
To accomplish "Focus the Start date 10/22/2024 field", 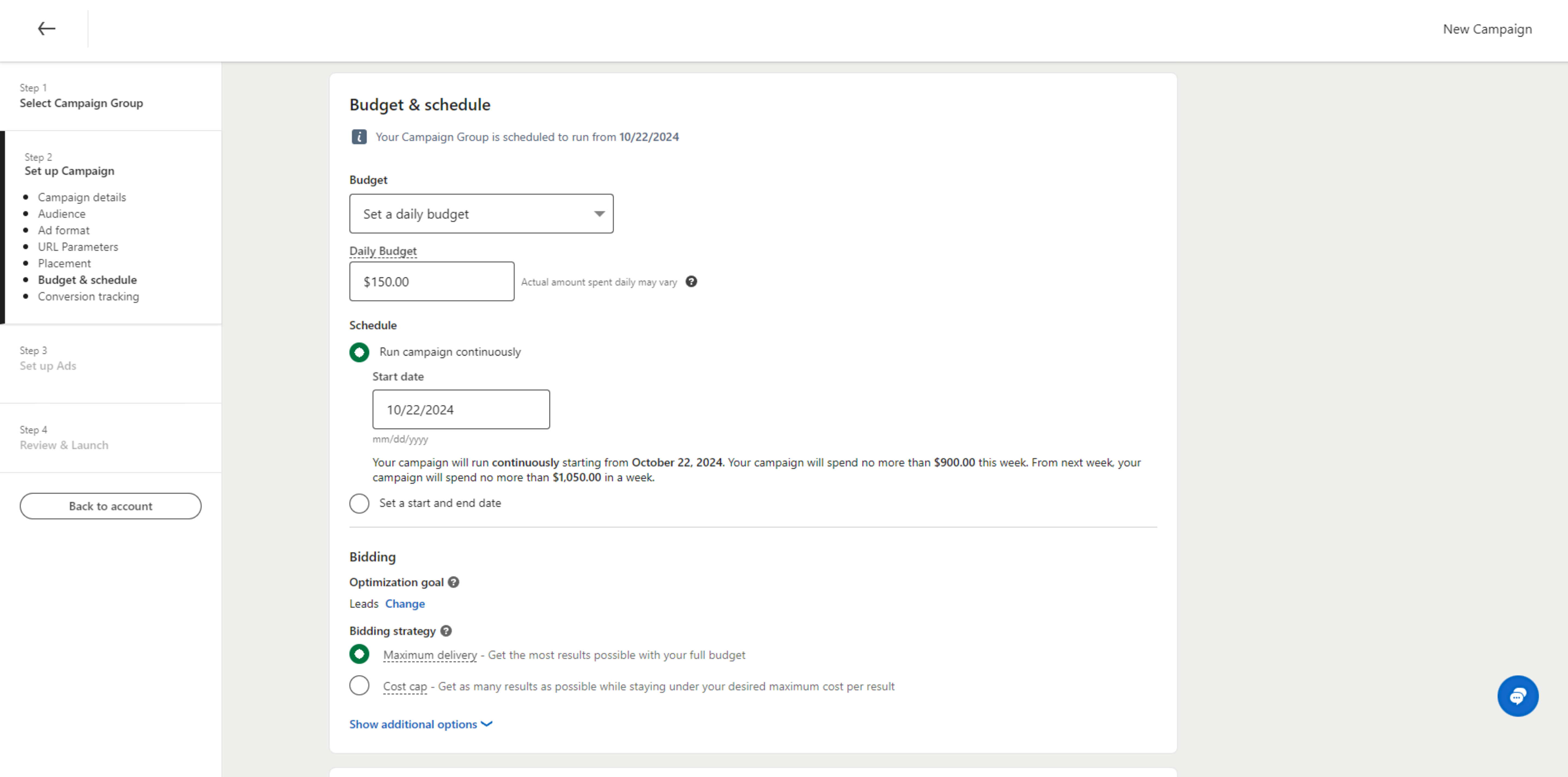I will coord(461,410).
